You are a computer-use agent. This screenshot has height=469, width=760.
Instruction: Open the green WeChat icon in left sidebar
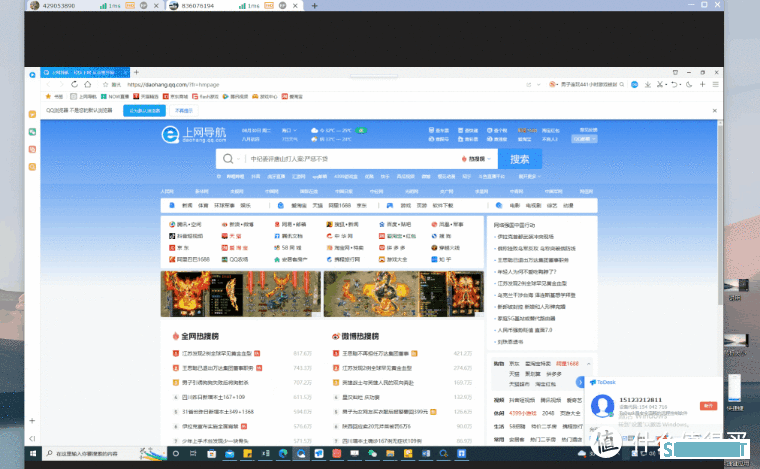click(x=32, y=132)
